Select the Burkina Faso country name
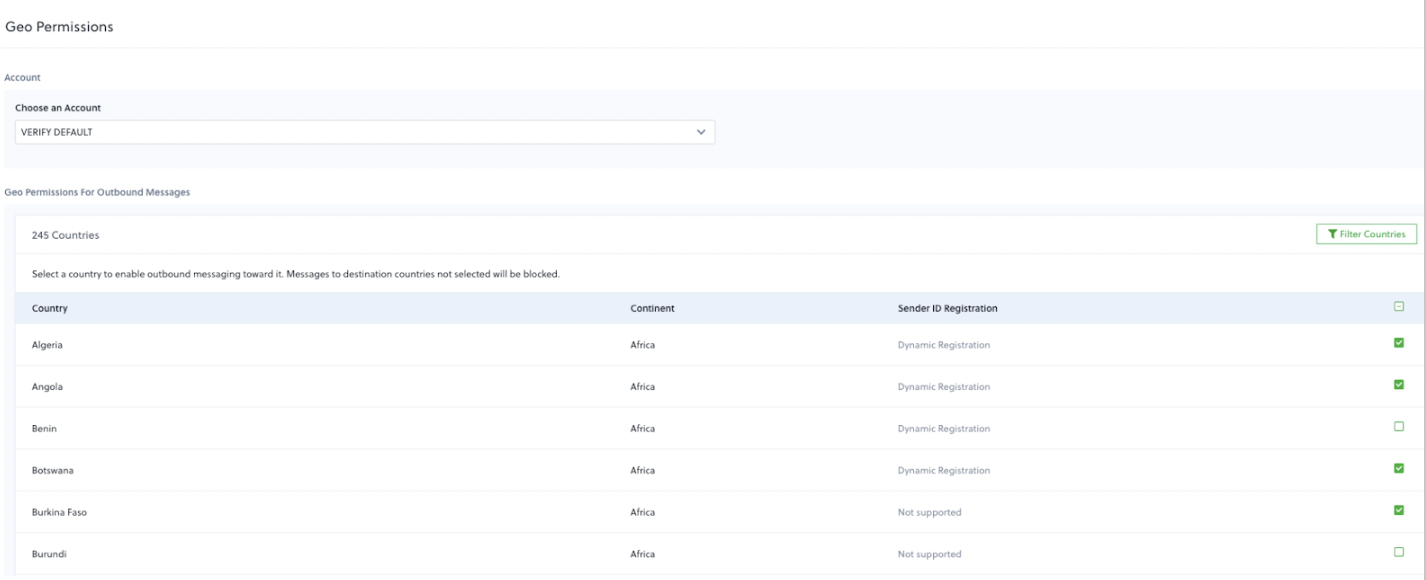 (59, 512)
